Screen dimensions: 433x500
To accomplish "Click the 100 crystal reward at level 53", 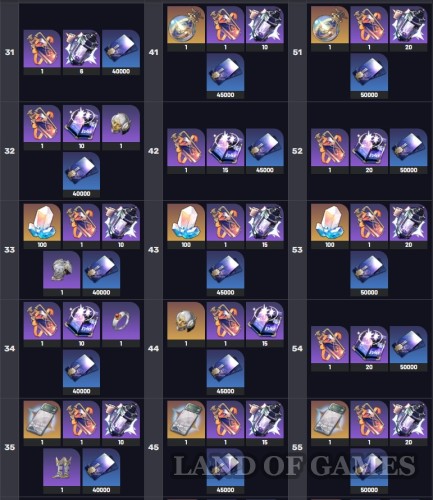I will (x=330, y=226).
